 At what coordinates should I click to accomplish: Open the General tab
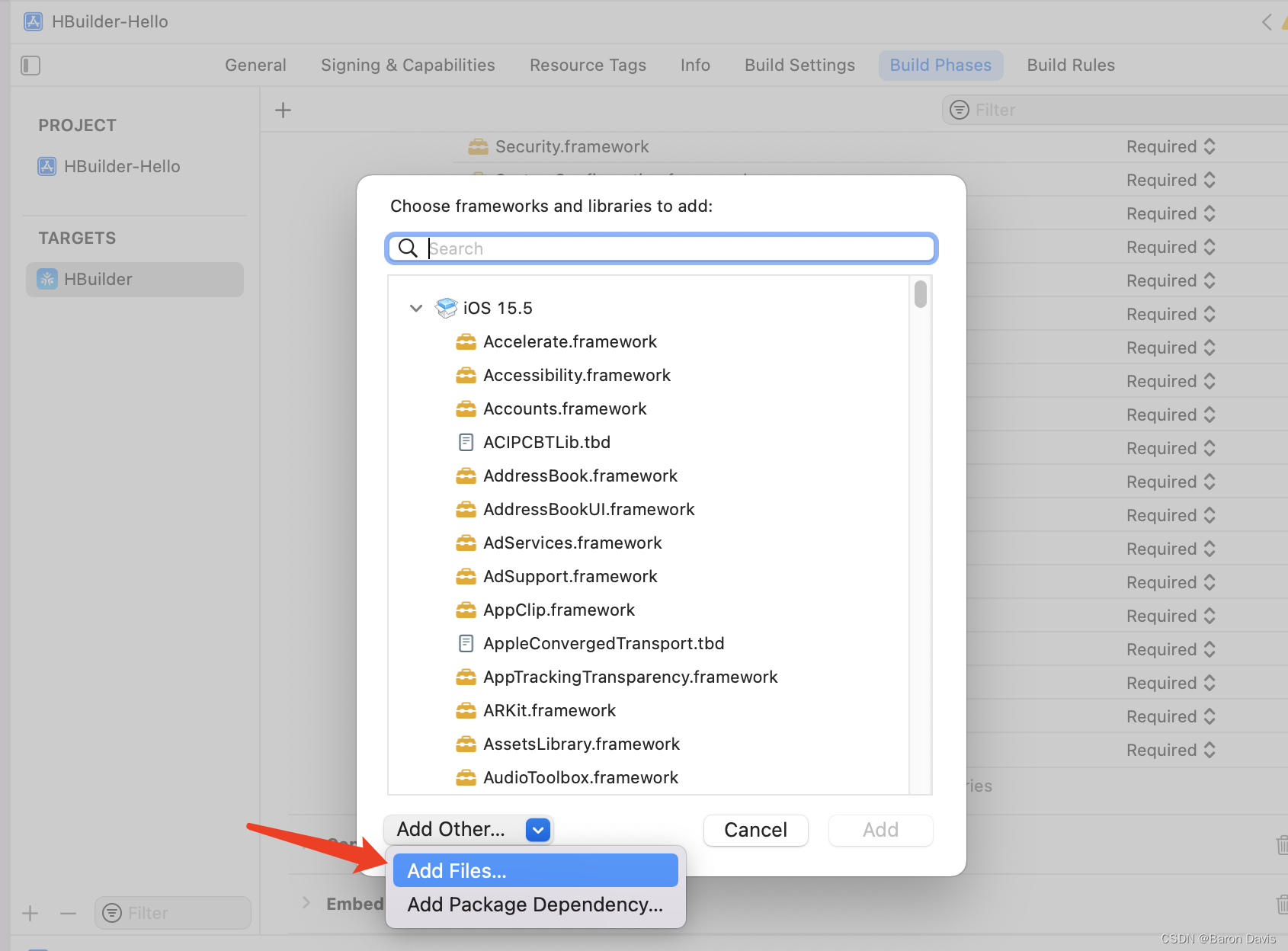coord(255,66)
